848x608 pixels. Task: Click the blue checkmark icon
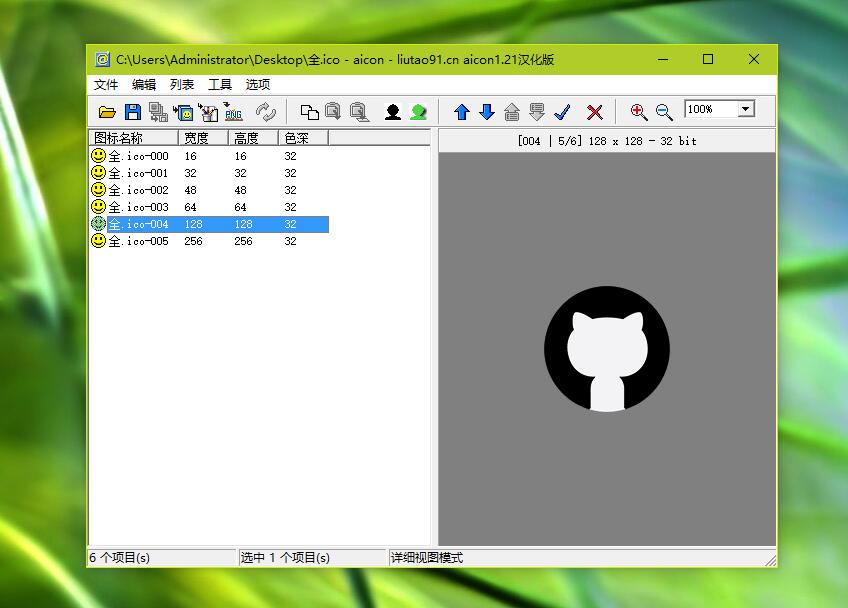(562, 112)
